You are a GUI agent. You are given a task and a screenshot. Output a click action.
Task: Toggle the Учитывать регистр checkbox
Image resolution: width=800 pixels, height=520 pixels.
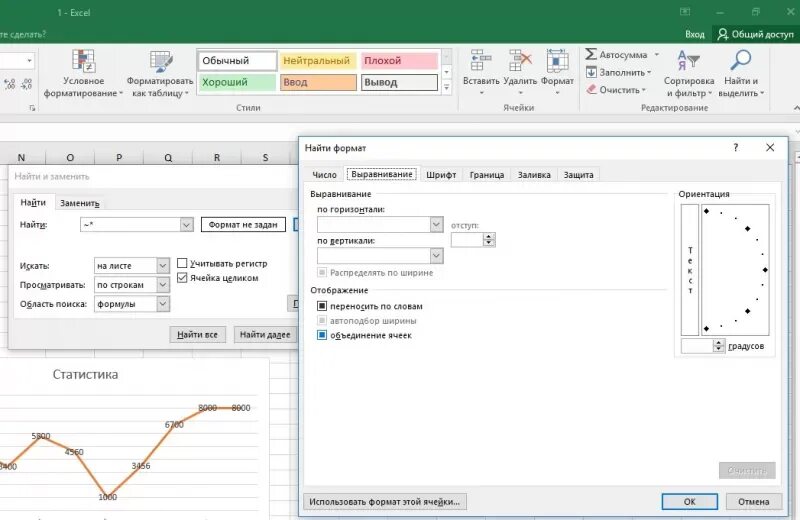[182, 263]
